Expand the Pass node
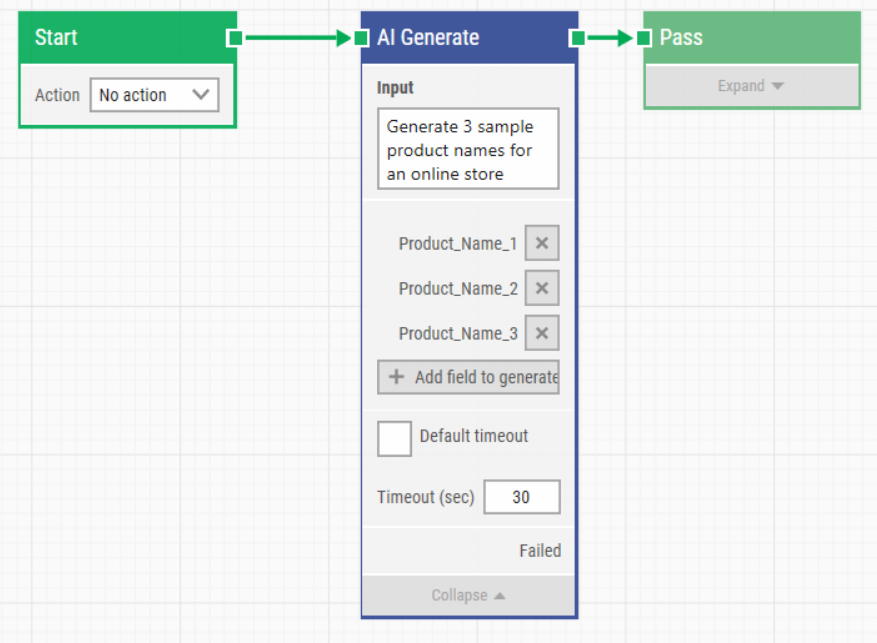The image size is (877, 643). (751, 86)
